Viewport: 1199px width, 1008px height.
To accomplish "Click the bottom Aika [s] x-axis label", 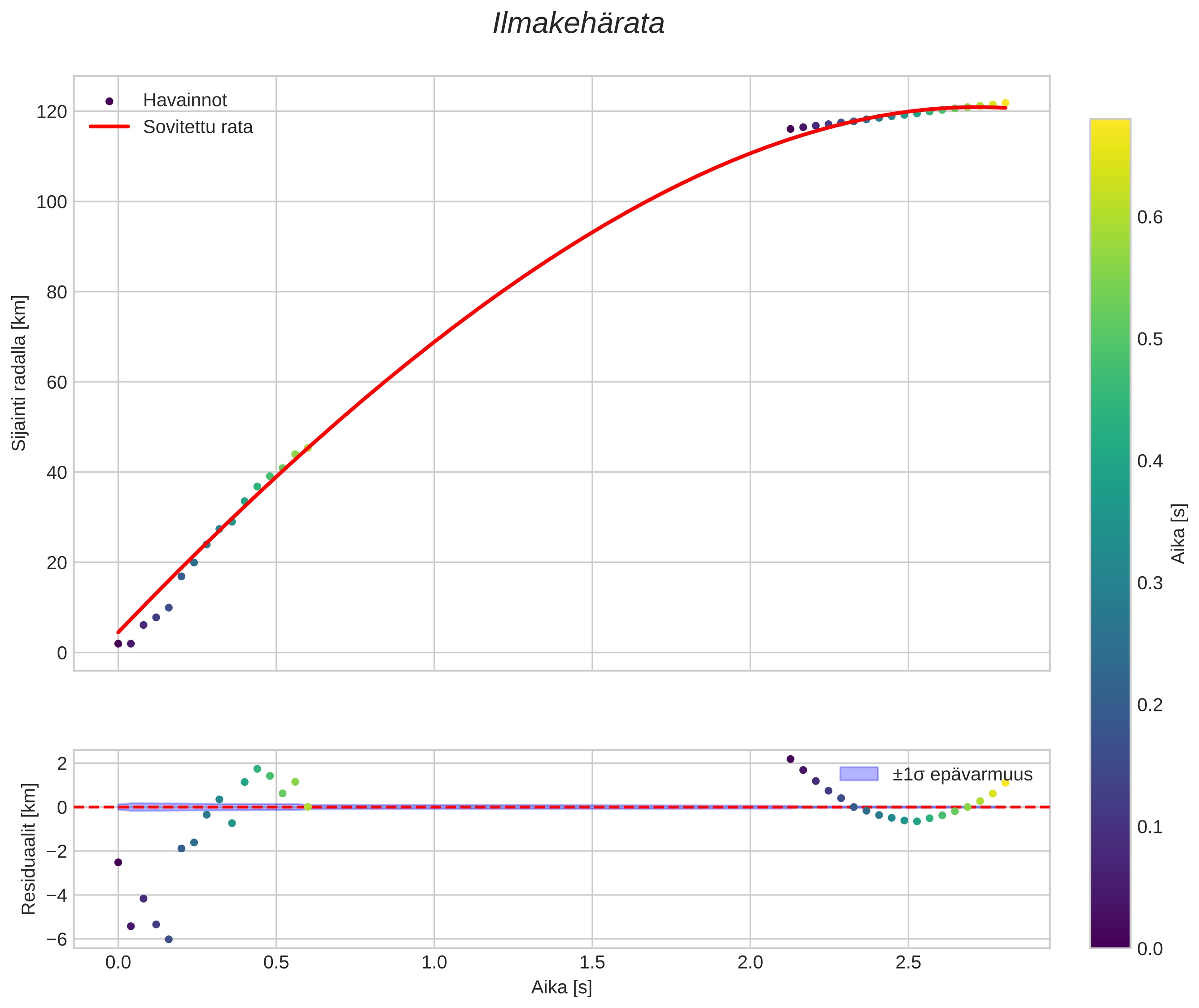I will [561, 987].
